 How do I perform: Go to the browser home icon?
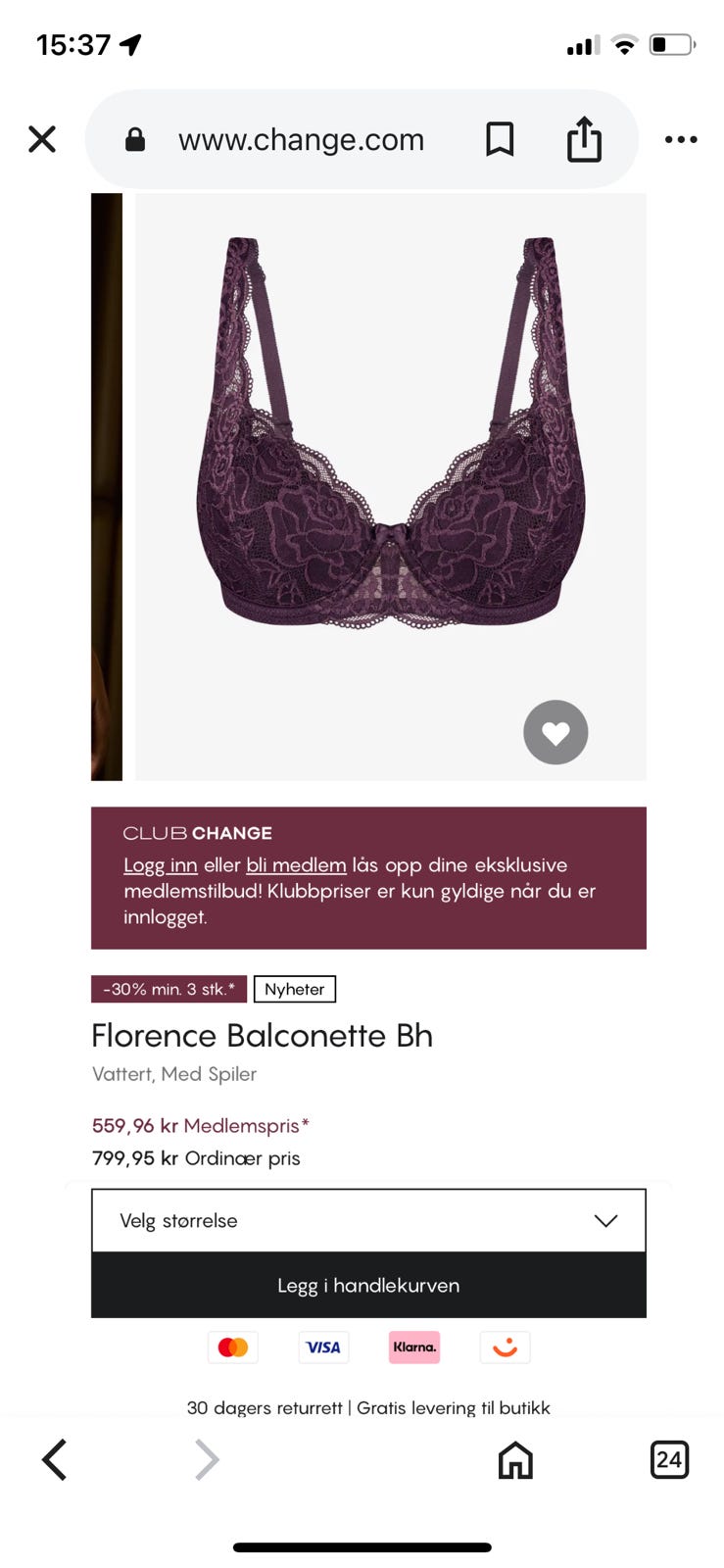pos(515,1460)
